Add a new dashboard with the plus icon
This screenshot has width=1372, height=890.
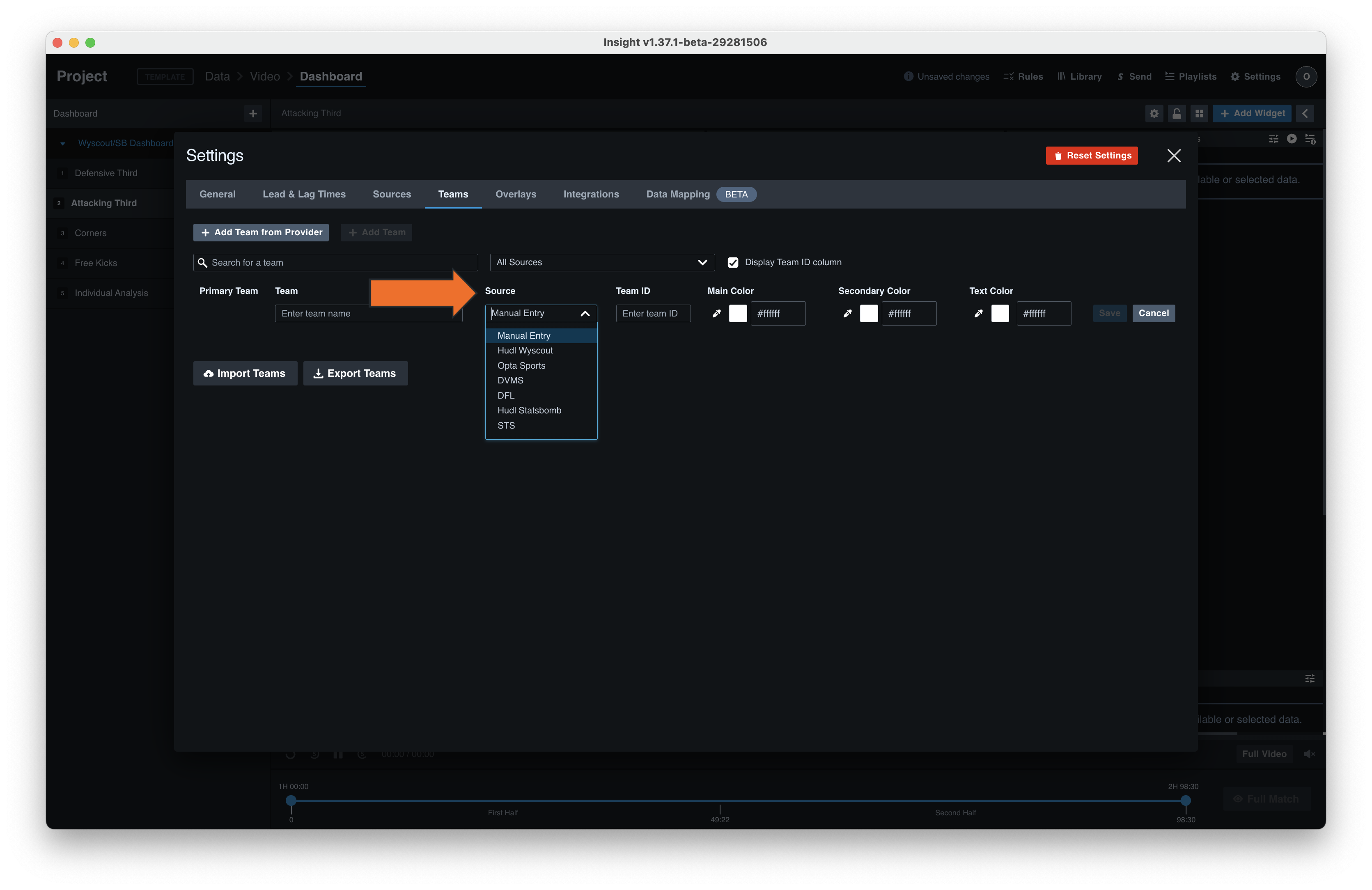[x=252, y=114]
